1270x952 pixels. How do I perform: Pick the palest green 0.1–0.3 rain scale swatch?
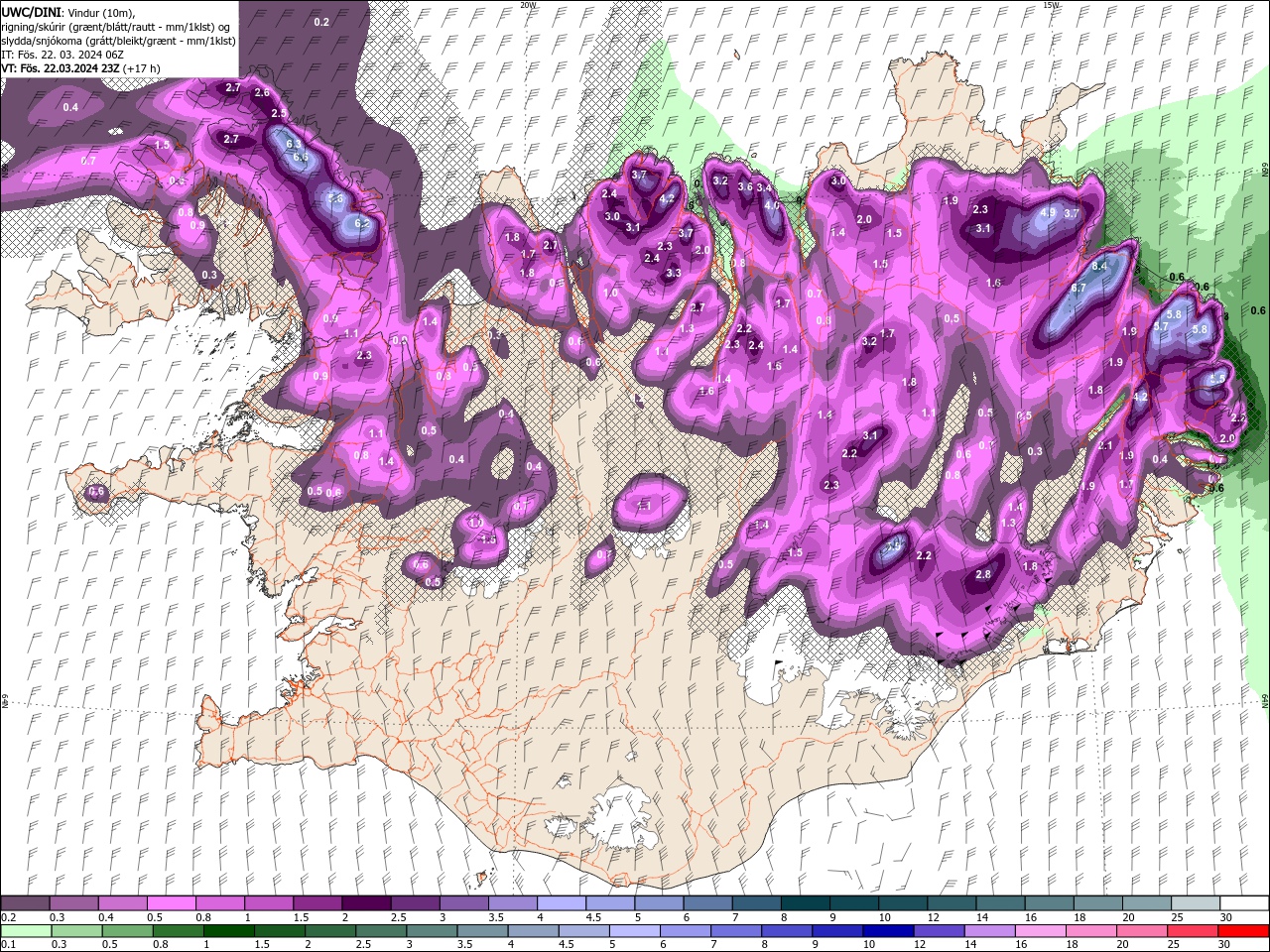point(28,931)
